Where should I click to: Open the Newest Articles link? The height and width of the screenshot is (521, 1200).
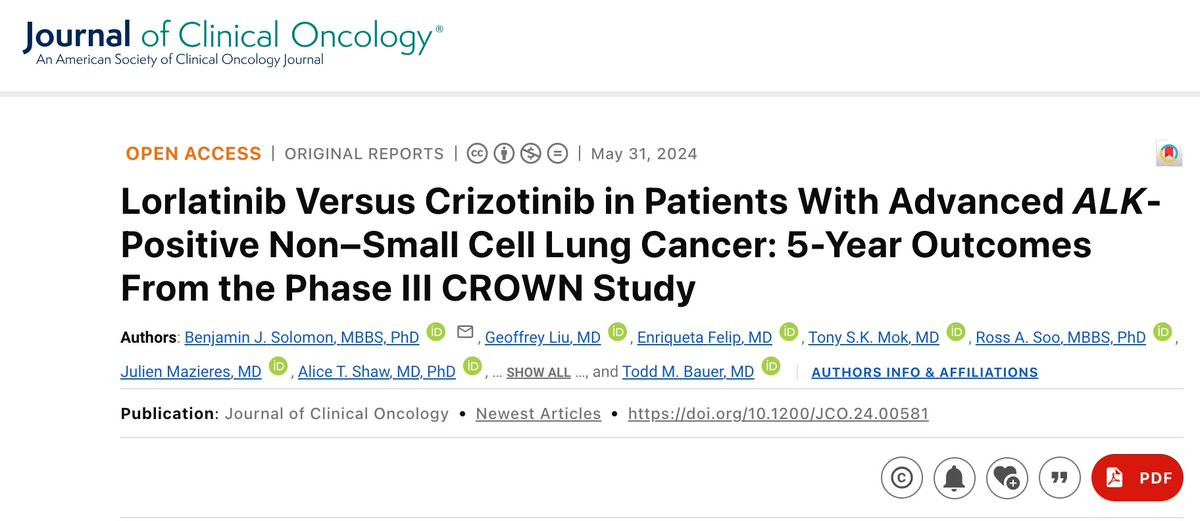tap(538, 413)
